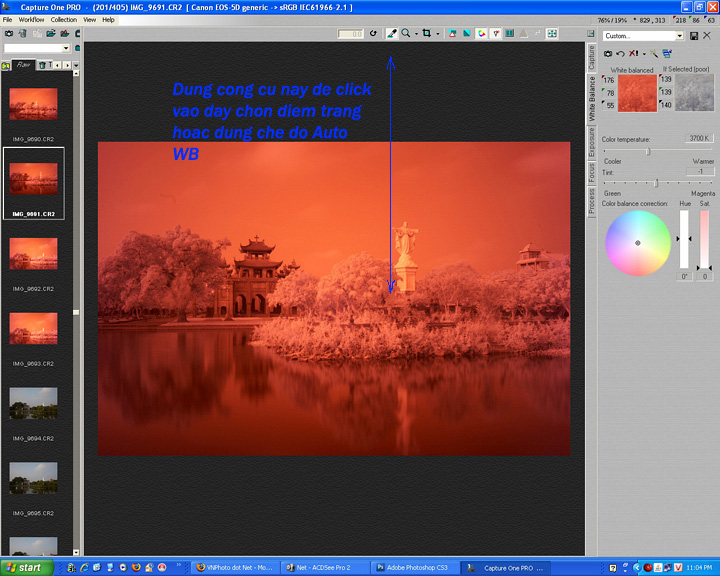The height and width of the screenshot is (576, 720).
Task: Toggle the color wheel view button in toolbar
Action: click(x=482, y=33)
